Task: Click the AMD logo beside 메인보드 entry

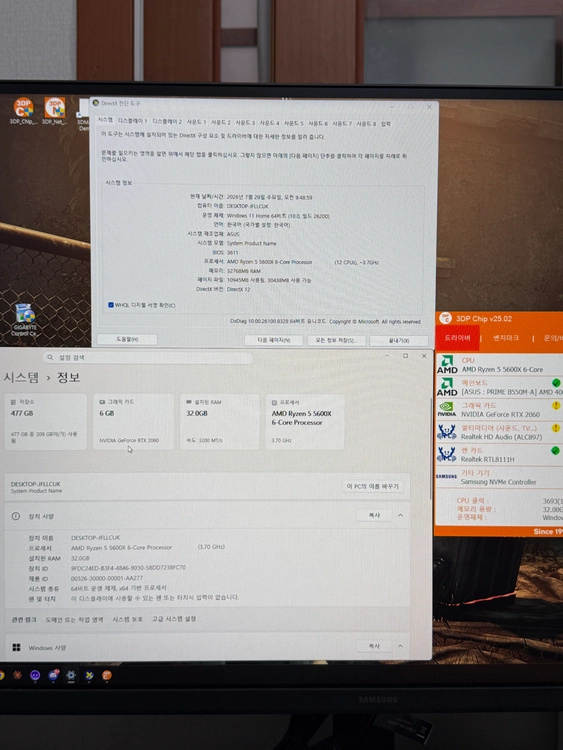Action: (x=447, y=387)
